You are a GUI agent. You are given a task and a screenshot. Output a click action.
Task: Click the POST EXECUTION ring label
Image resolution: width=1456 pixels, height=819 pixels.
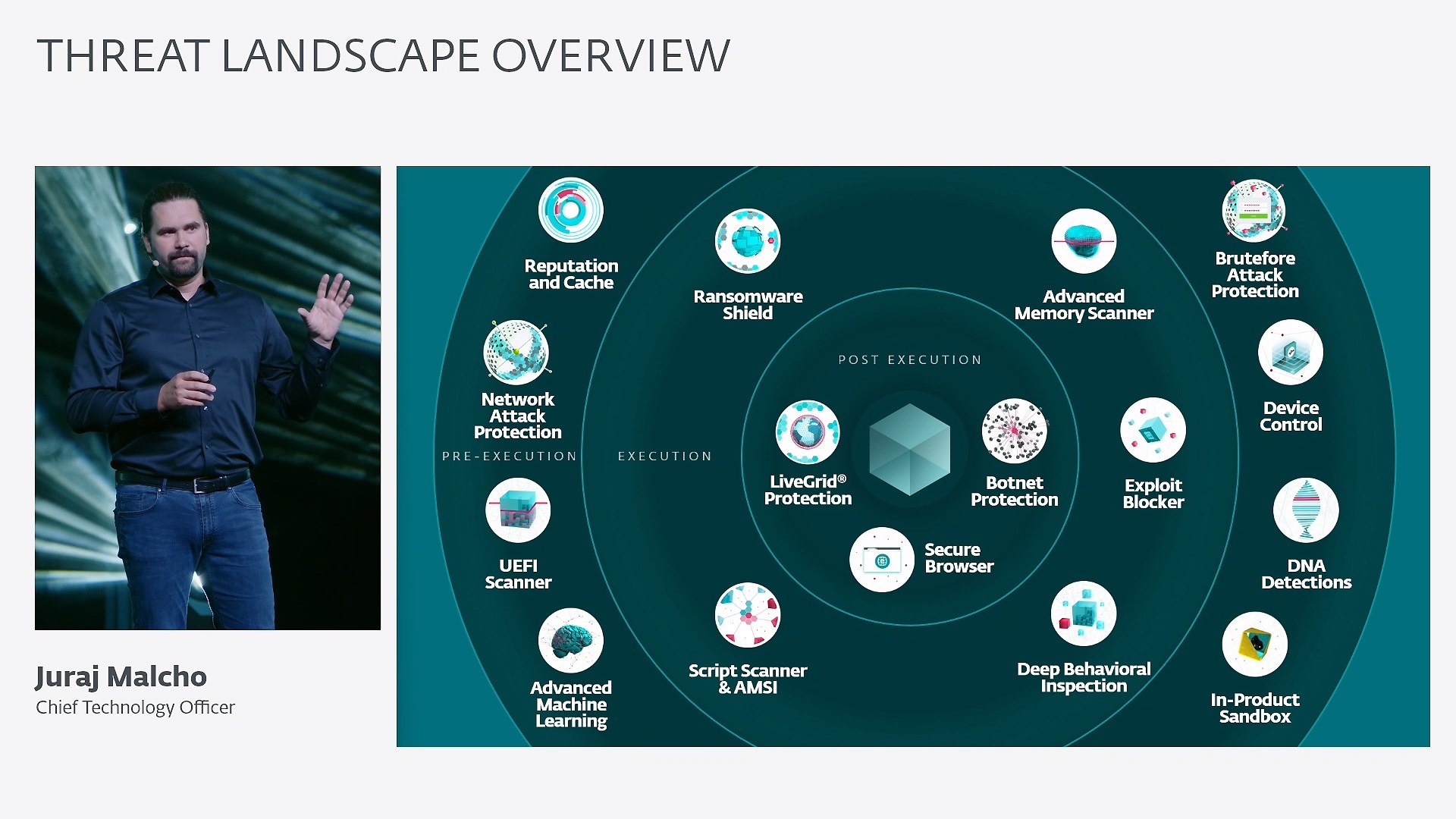coord(909,359)
